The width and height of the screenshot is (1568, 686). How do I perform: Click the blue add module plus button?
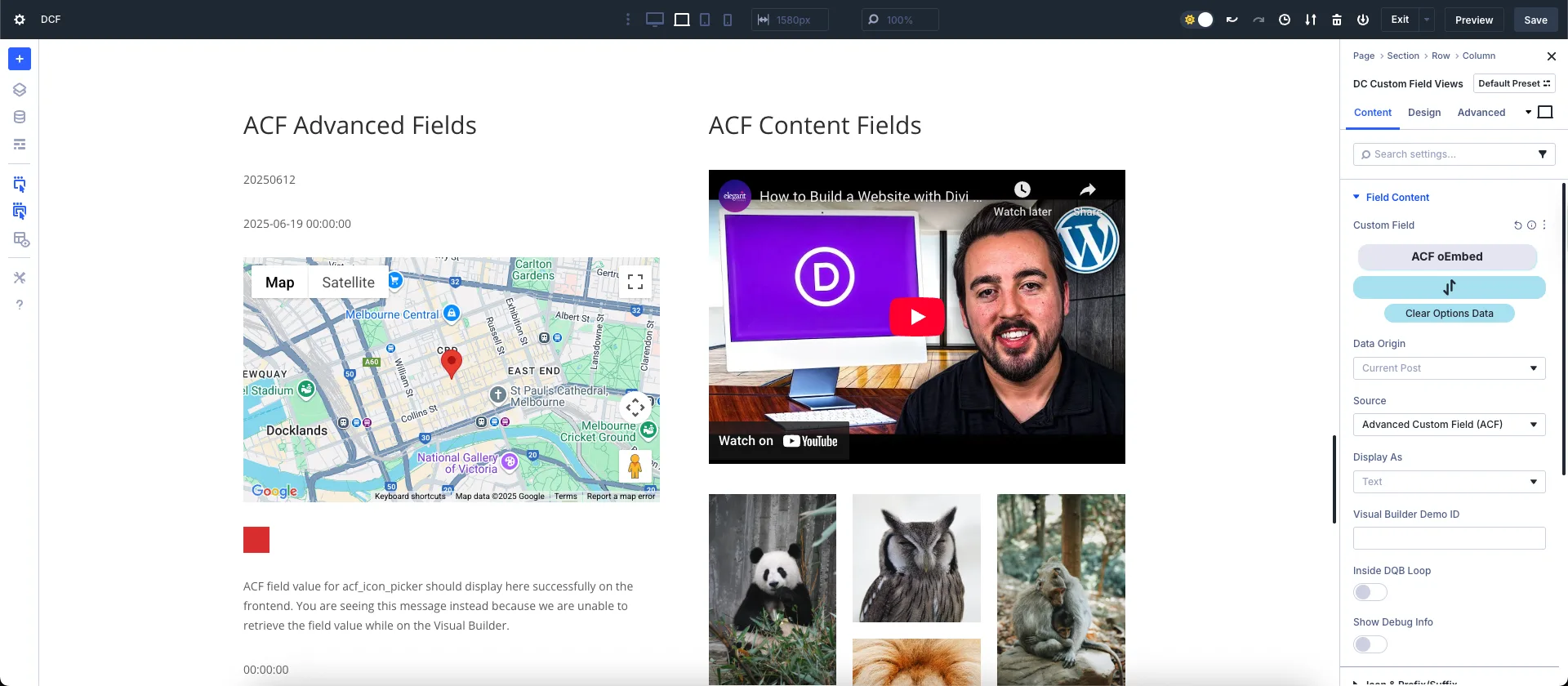(20, 59)
